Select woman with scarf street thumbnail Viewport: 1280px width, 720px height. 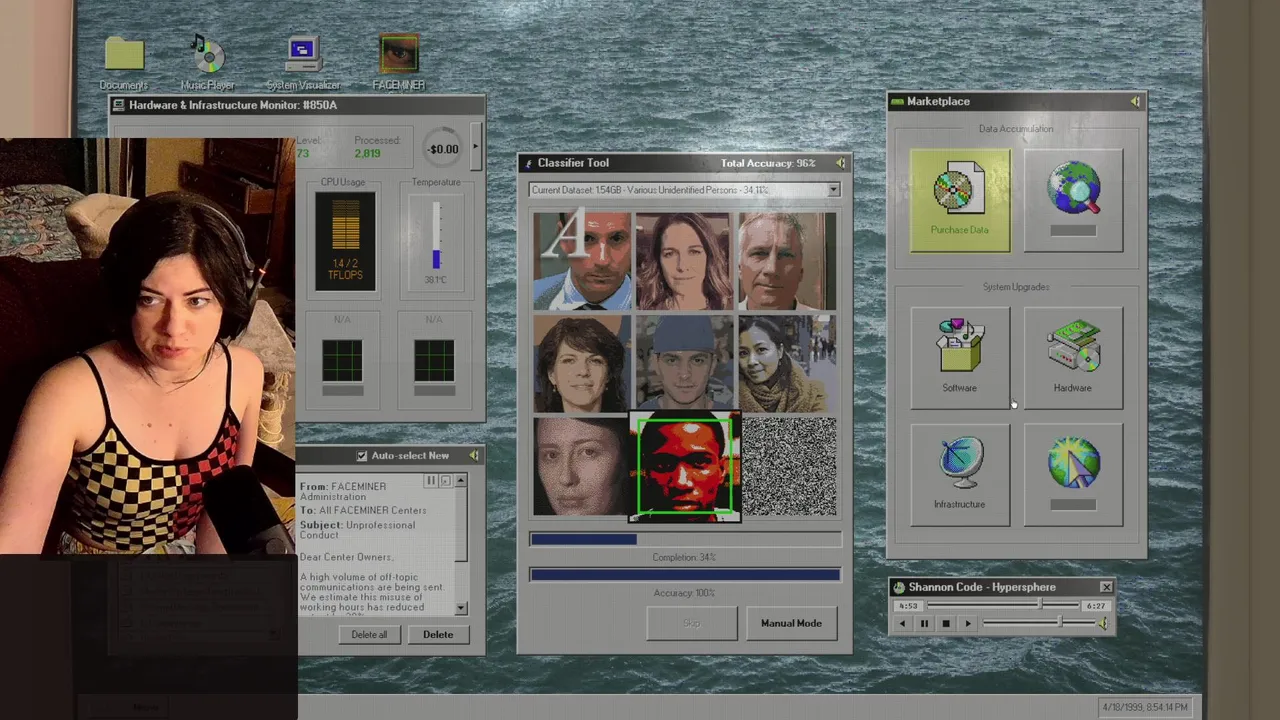787,364
